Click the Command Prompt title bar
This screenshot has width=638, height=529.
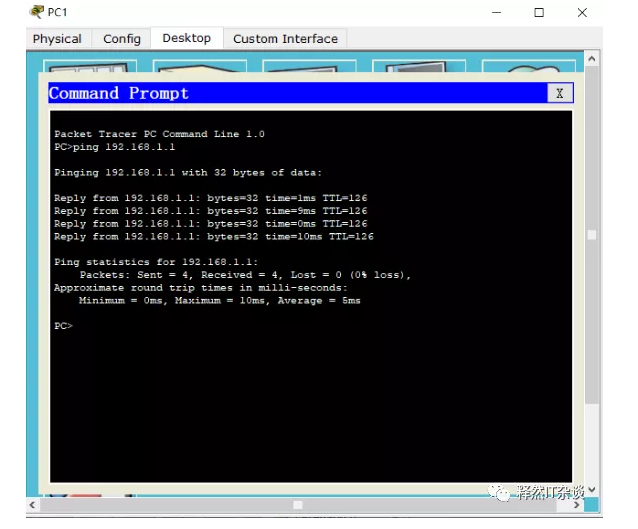point(298,93)
